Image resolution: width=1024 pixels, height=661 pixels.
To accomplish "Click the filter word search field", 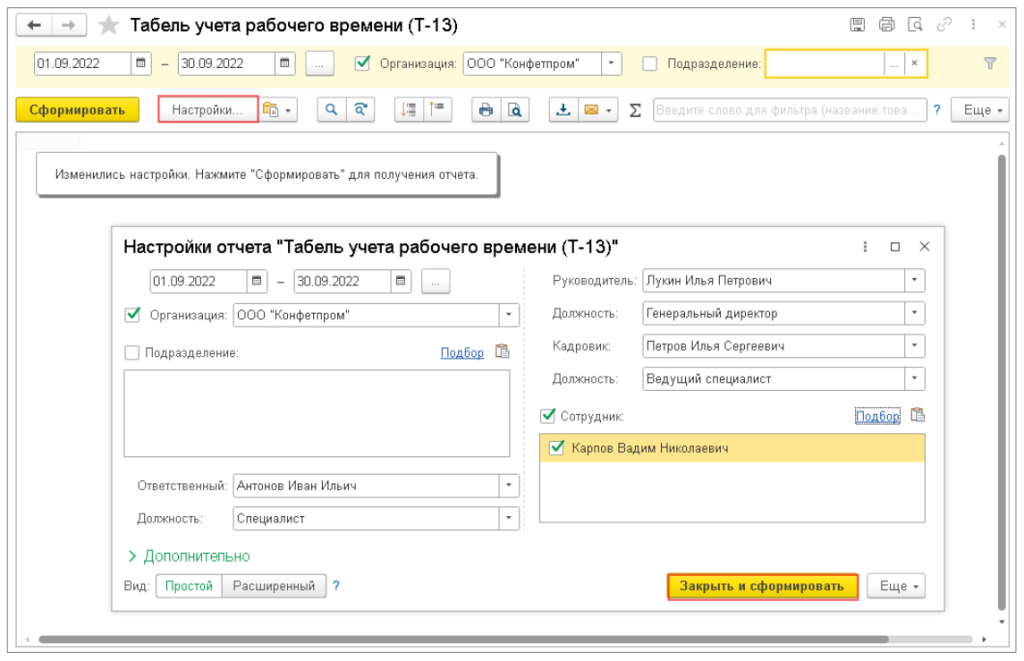I will 789,110.
